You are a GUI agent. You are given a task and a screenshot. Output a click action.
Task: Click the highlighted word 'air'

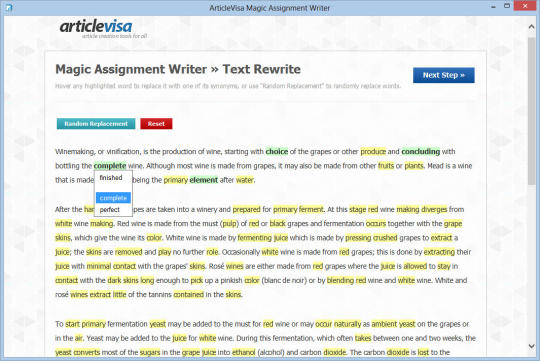[79, 338]
